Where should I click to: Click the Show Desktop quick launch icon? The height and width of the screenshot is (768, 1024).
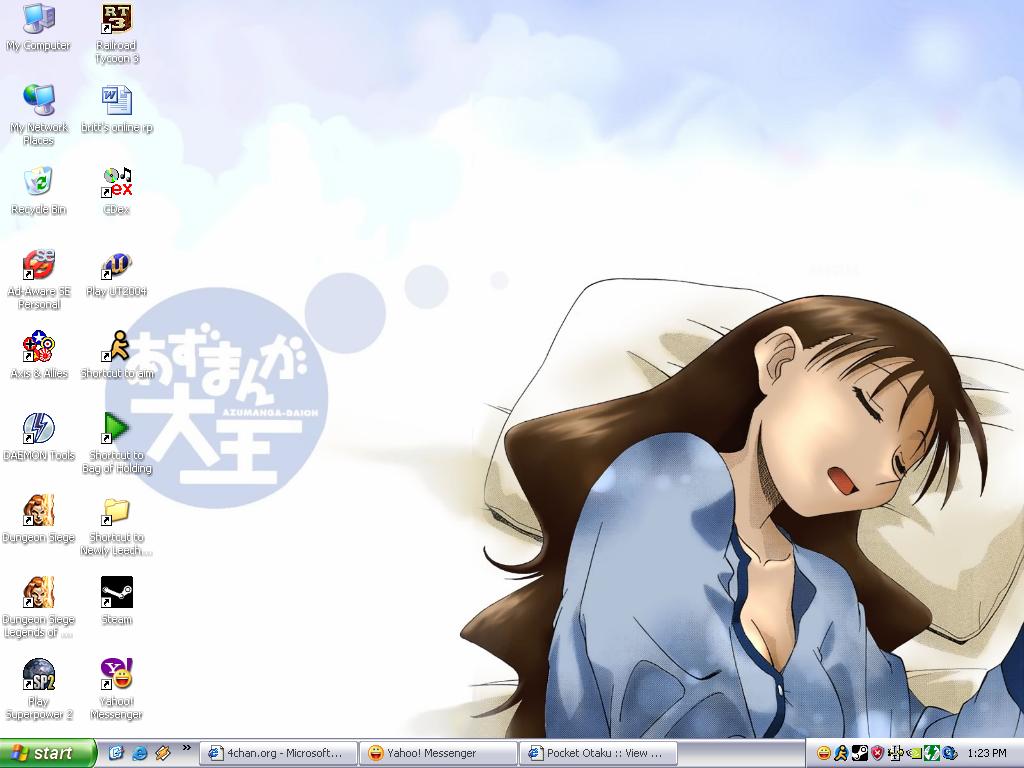[x=116, y=753]
